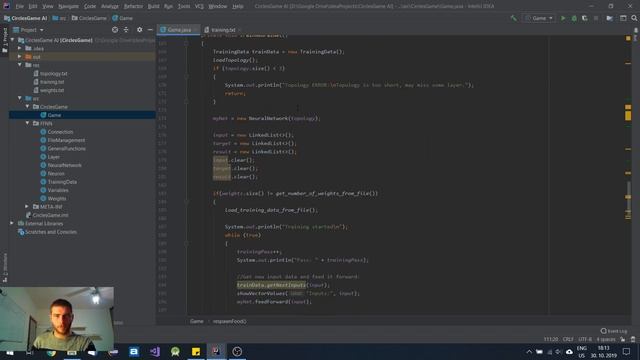
Task: Collapse the CirclesGame package arrow
Action: tap(27, 107)
